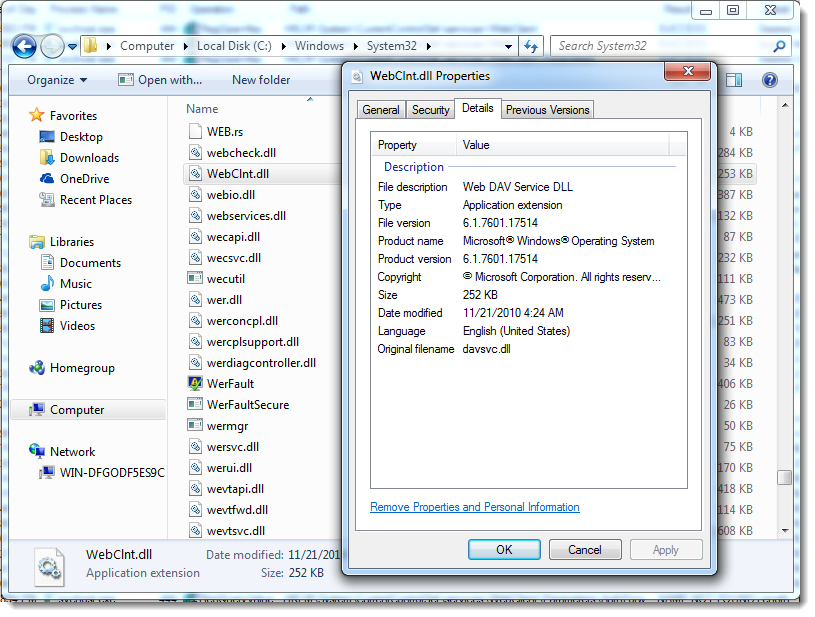Toggle the preview pane icon
Image resolution: width=815 pixels, height=617 pixels.
[x=734, y=80]
